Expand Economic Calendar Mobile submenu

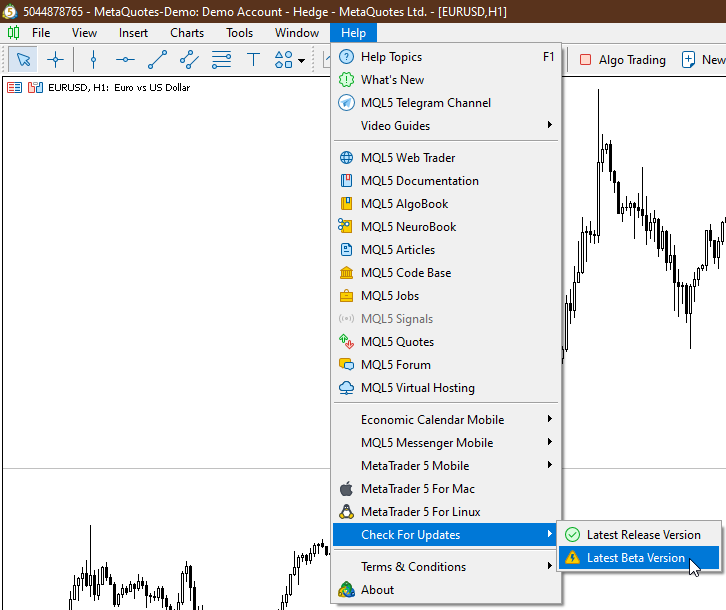click(446, 420)
